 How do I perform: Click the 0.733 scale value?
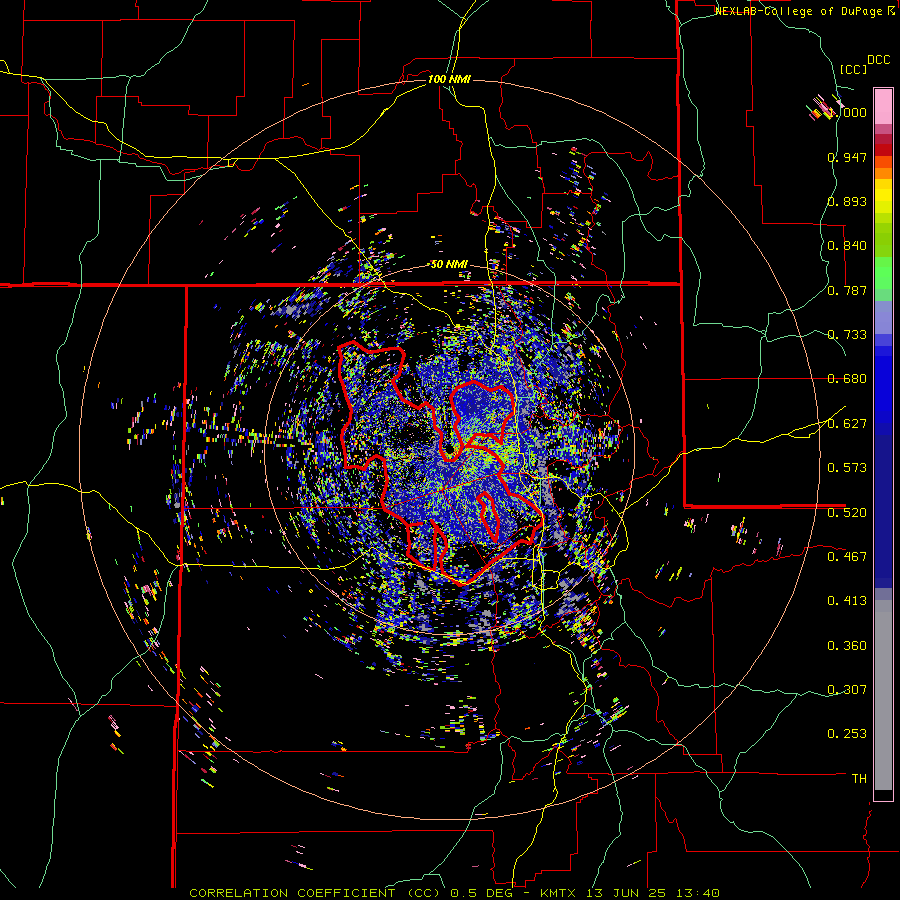tap(847, 335)
